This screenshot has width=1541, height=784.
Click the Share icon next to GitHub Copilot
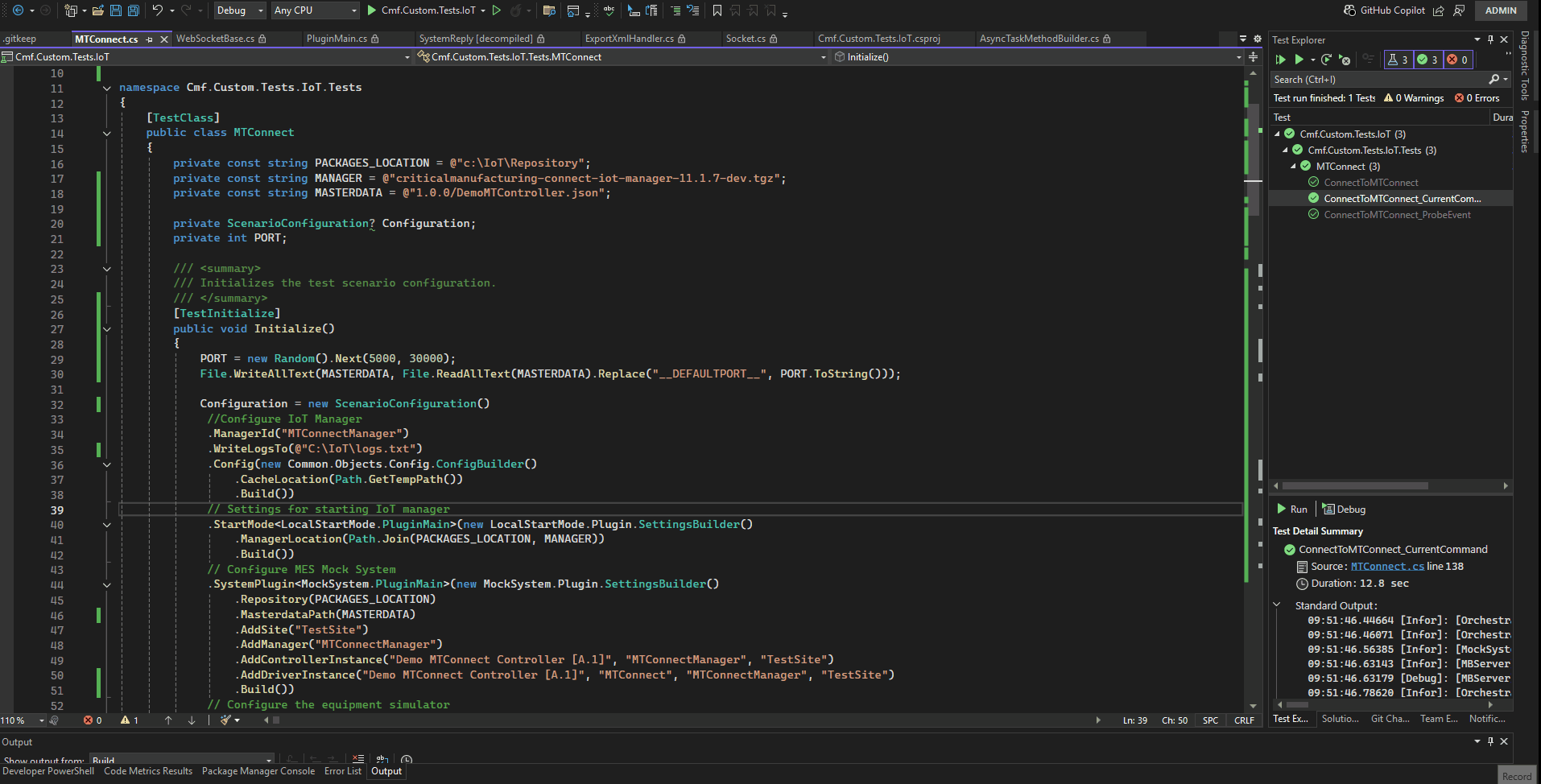pyautogui.click(x=1439, y=10)
